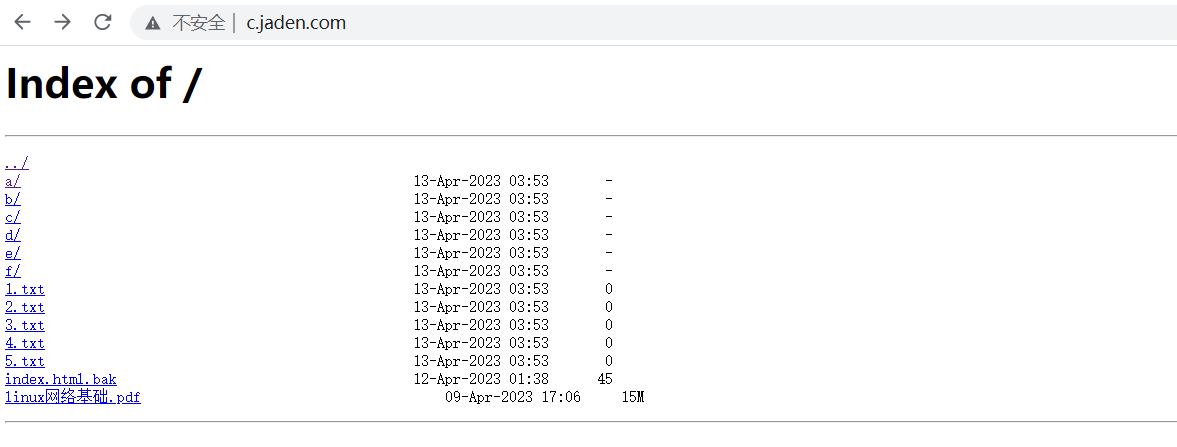Click the not-secure warning triangle icon

[153, 23]
